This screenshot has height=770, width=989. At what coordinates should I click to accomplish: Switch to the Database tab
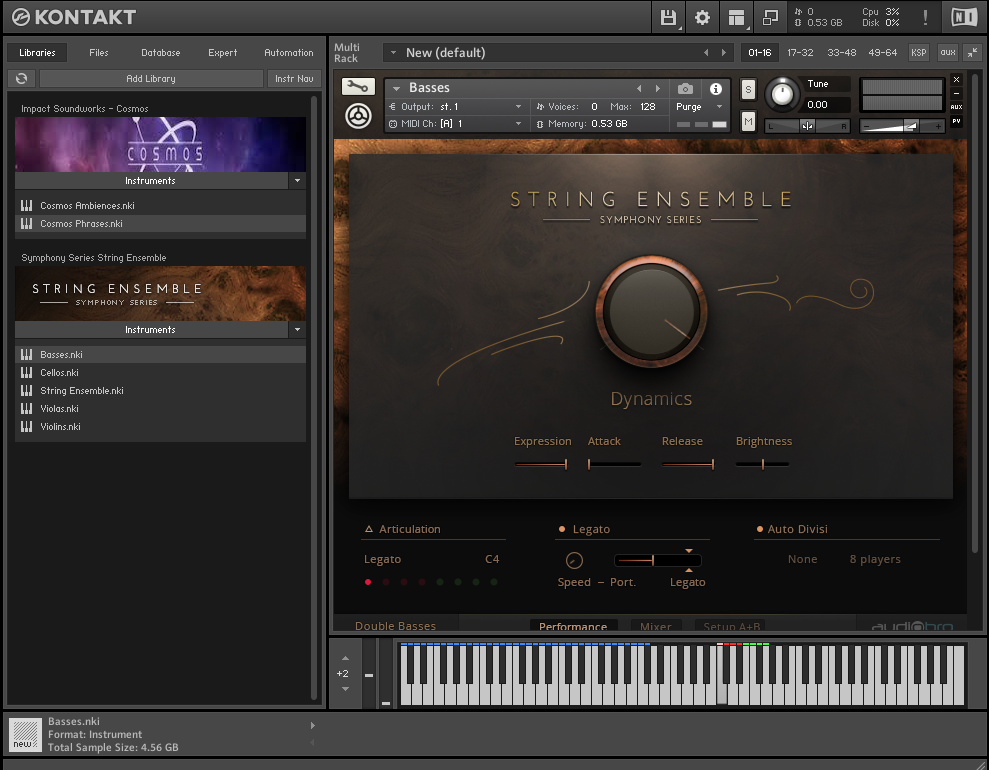tap(160, 53)
